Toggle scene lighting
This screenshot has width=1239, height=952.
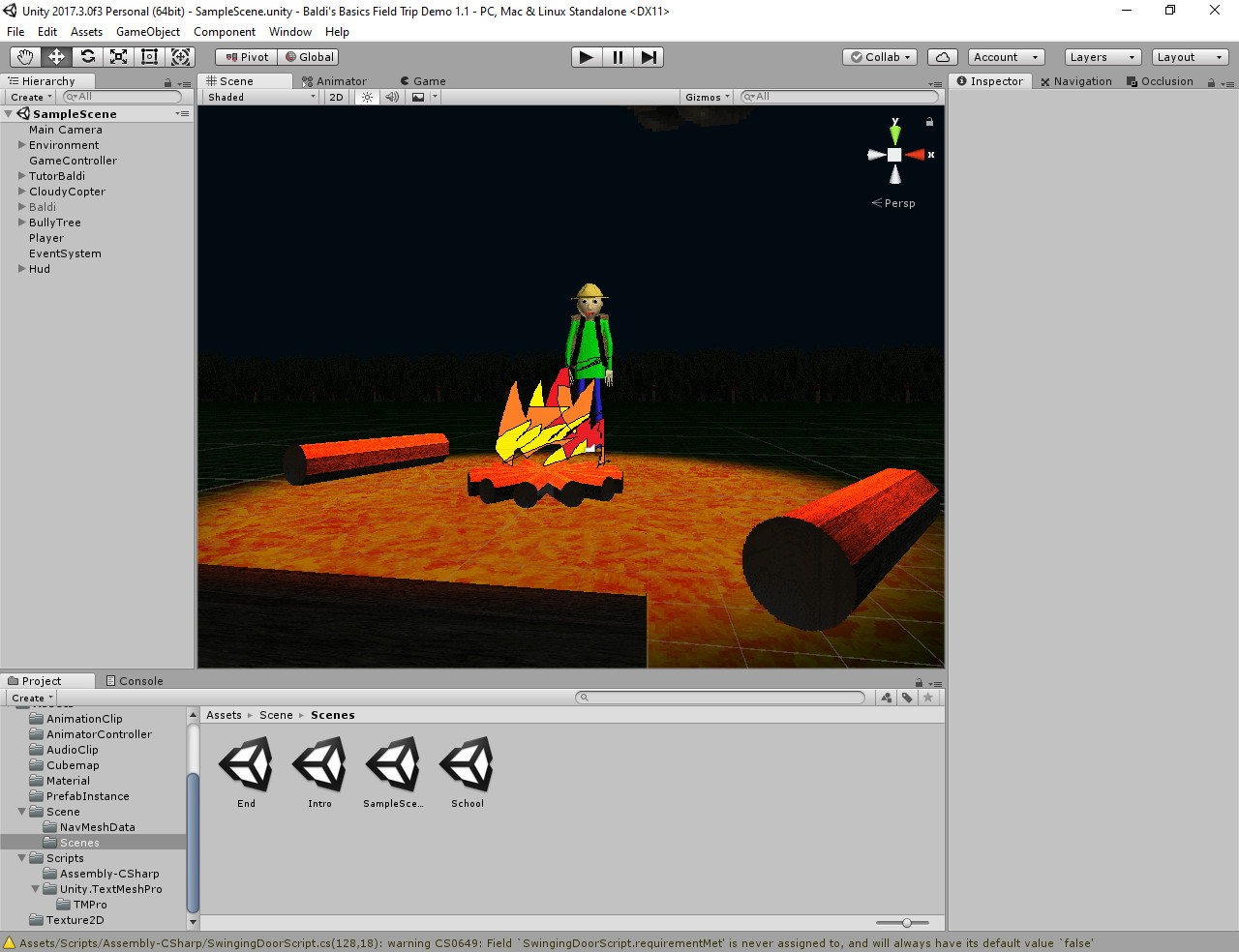click(365, 97)
